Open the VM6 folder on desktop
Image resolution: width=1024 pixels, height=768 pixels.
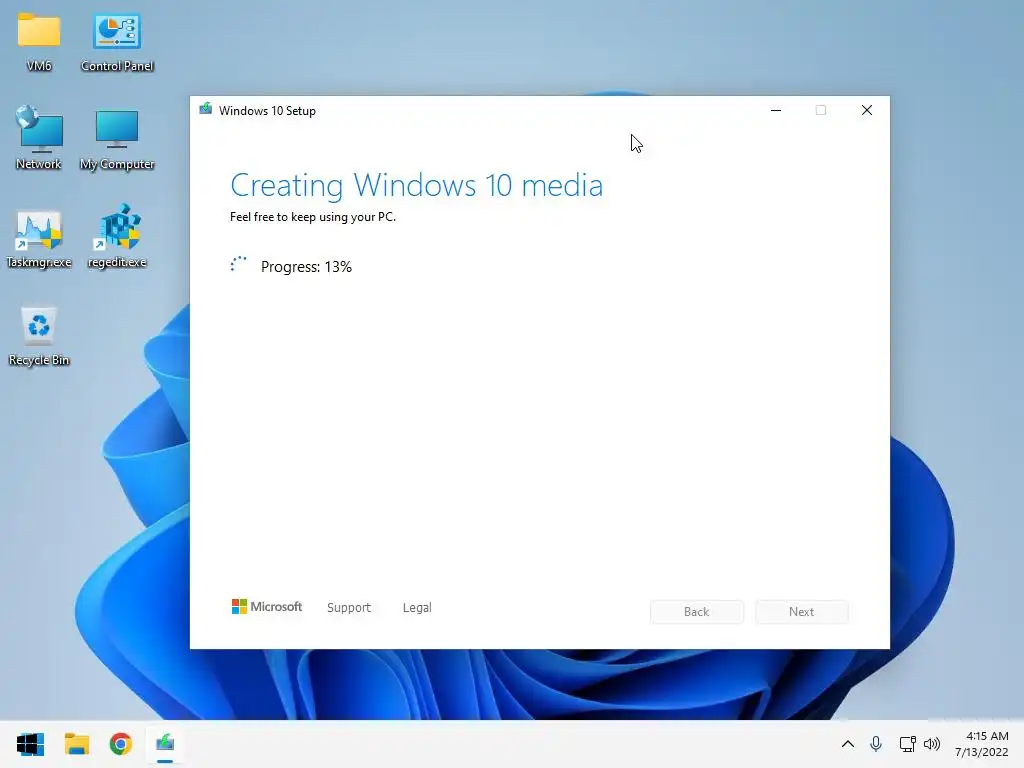(x=39, y=41)
